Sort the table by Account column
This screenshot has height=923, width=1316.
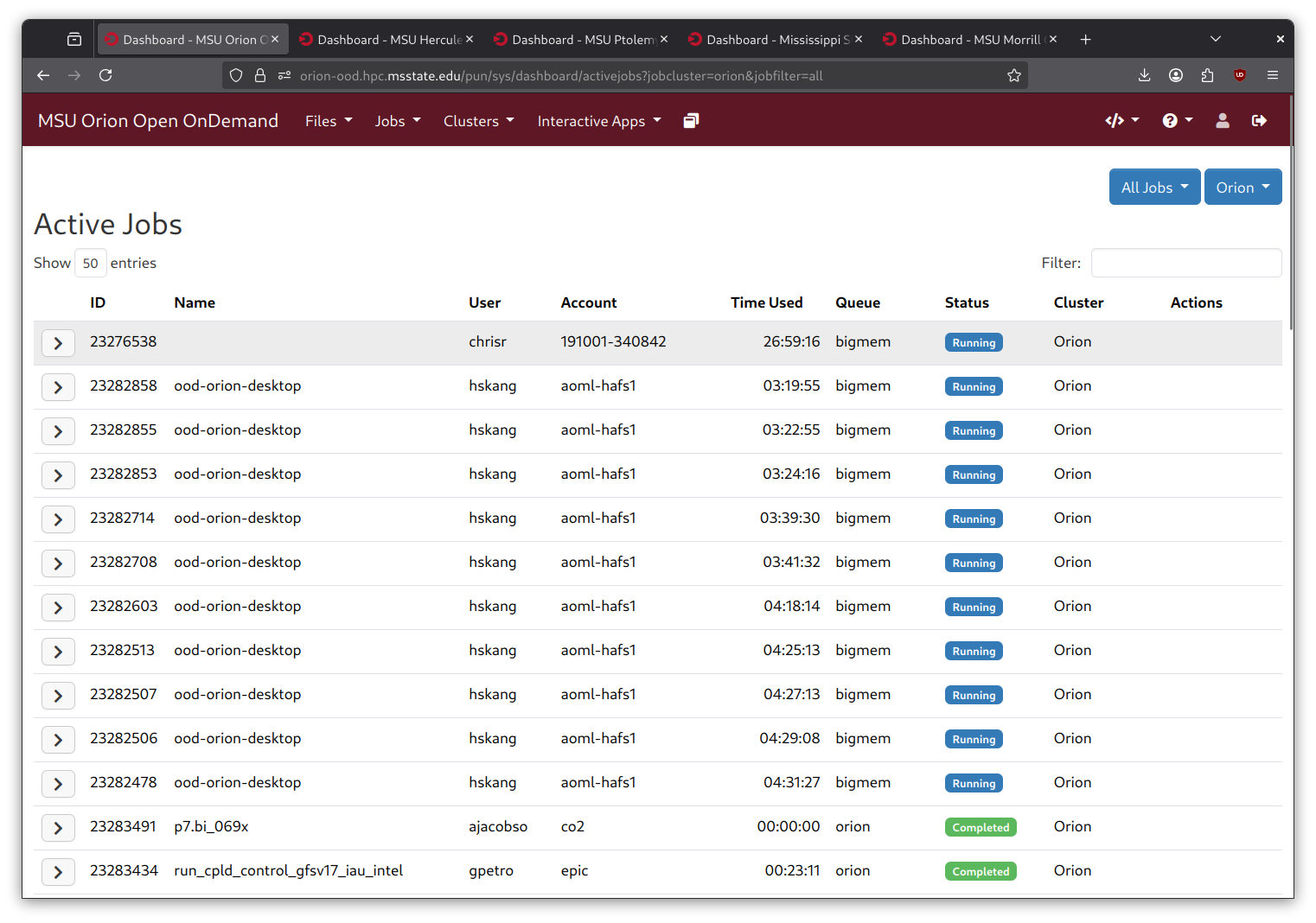click(x=589, y=302)
